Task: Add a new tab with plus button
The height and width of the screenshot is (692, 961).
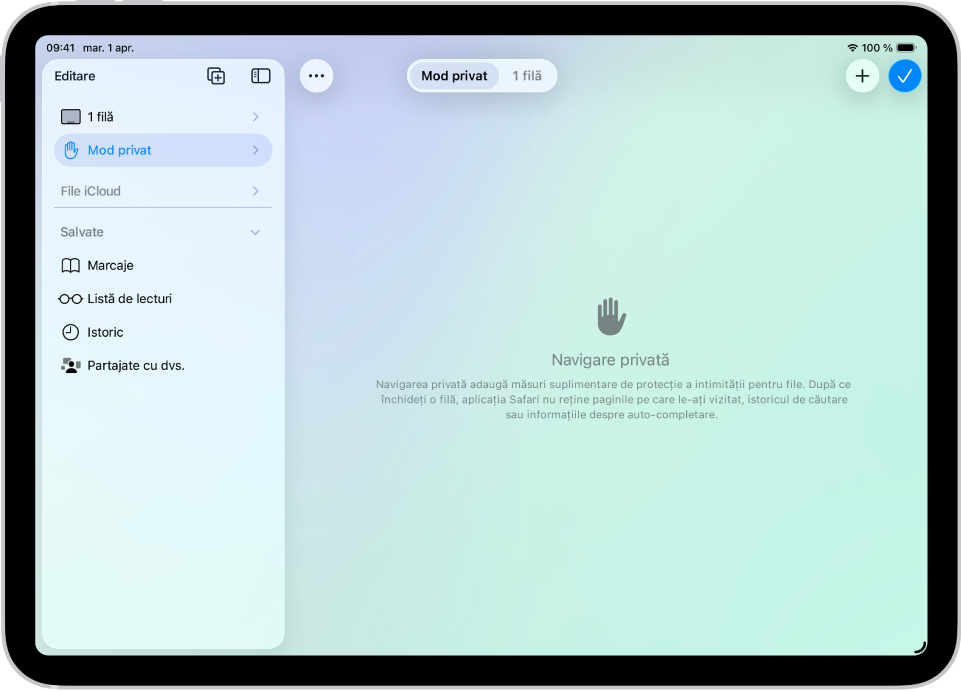Action: 862,76
